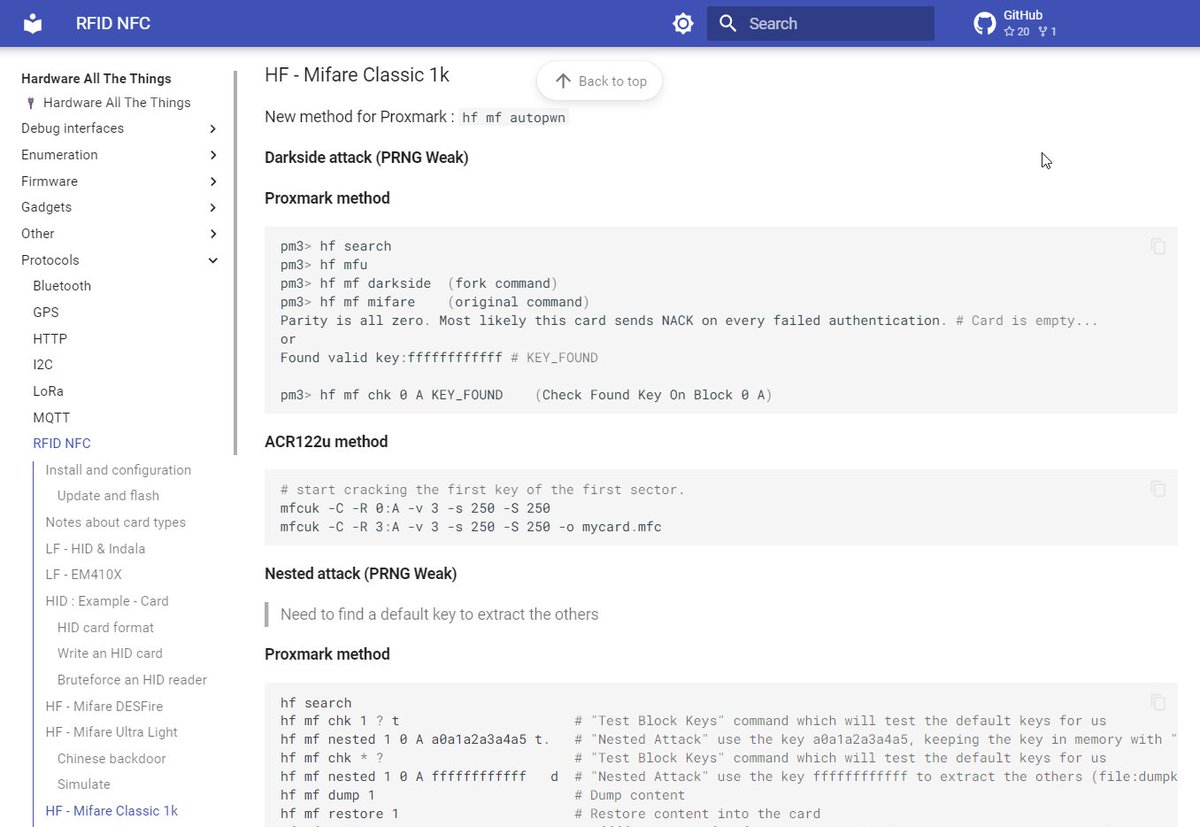Open the Bluetooth page
The image size is (1200, 827).
62,286
